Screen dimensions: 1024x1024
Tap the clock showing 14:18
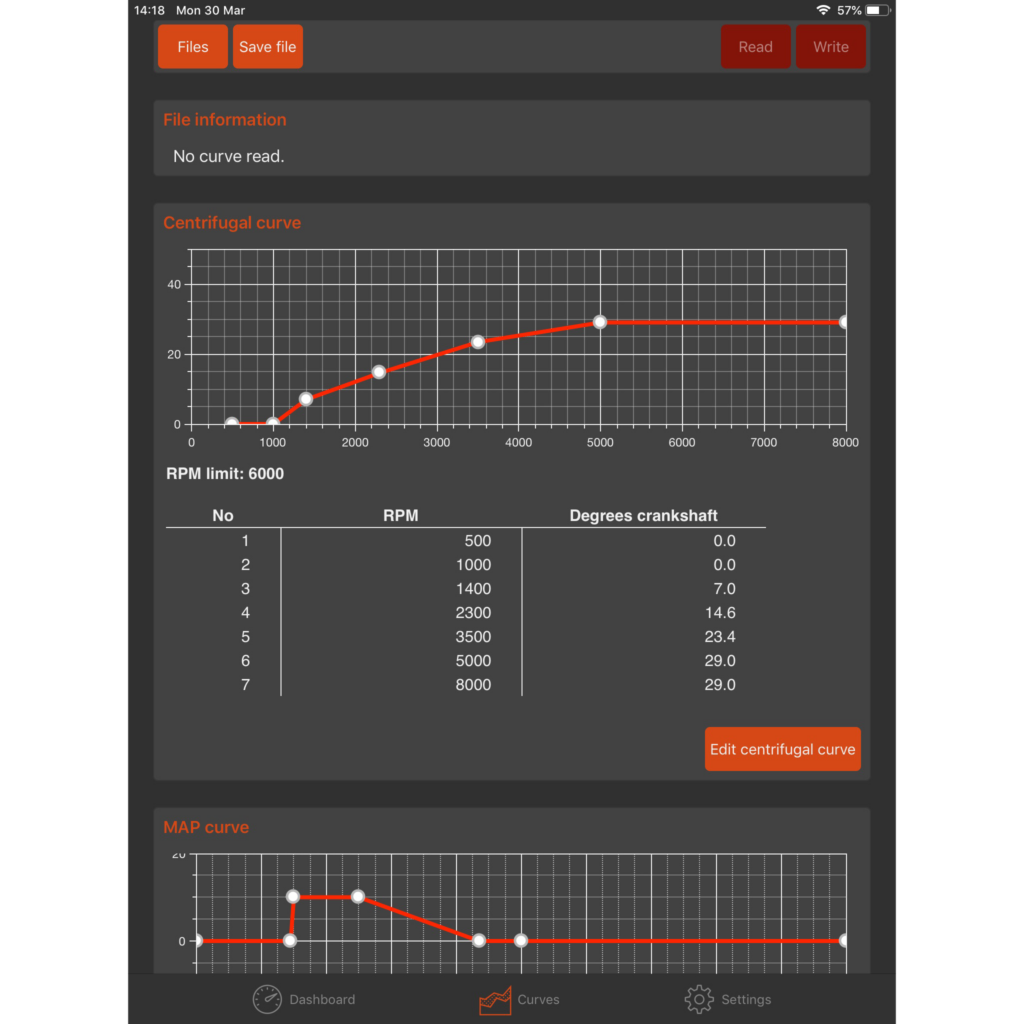click(149, 10)
